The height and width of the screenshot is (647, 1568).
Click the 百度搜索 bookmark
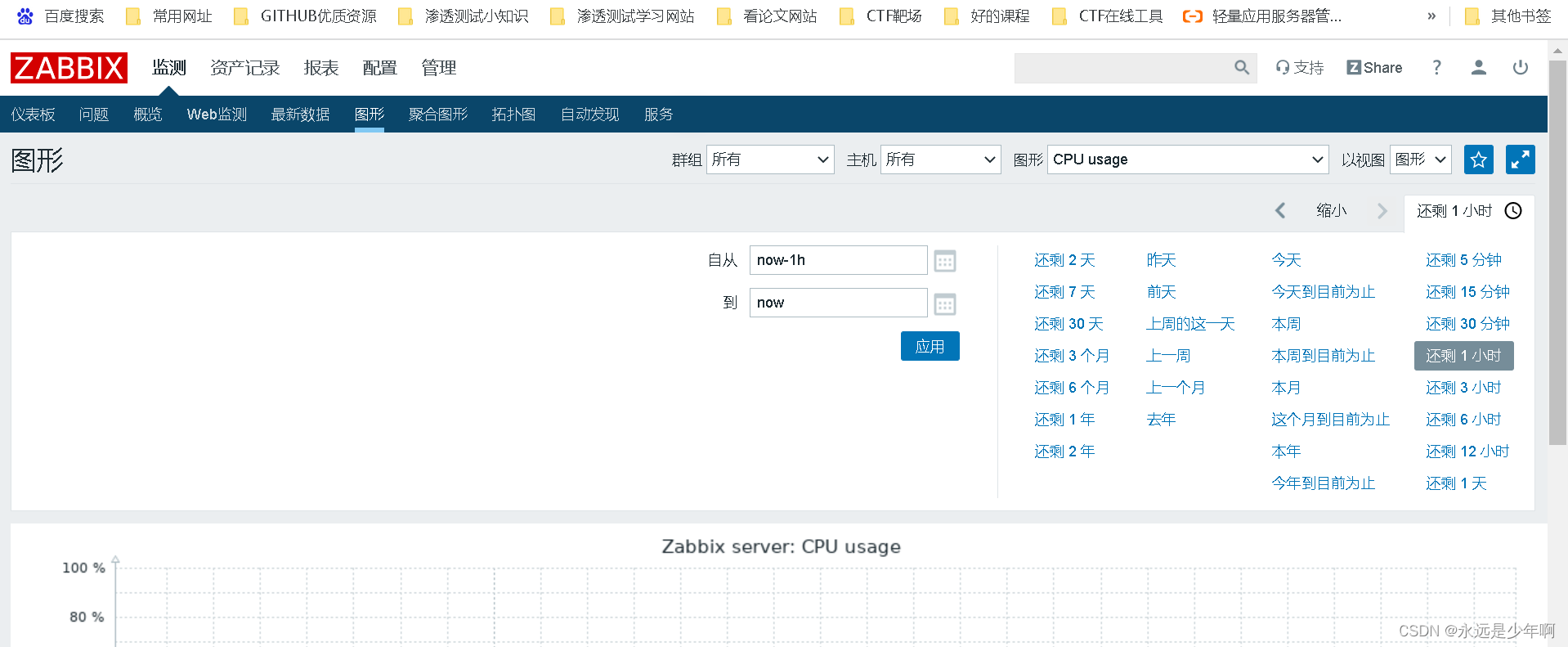[x=60, y=16]
